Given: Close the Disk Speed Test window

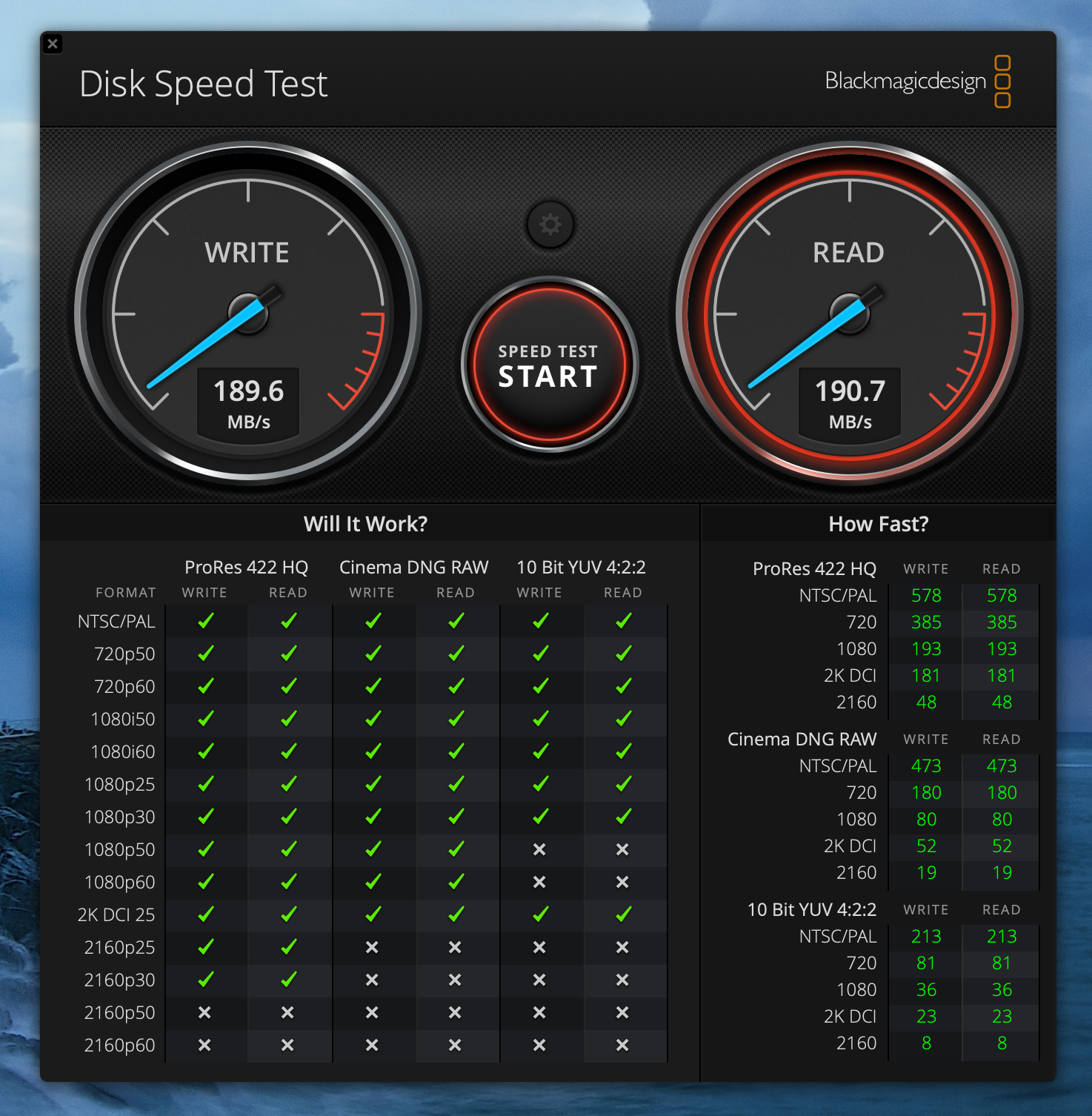Looking at the screenshot, I should click(x=53, y=44).
